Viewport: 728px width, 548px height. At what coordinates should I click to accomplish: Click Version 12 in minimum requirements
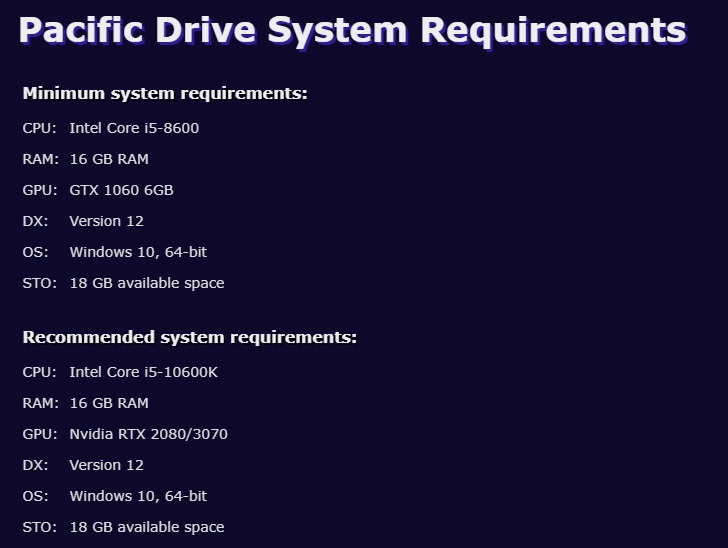pos(106,221)
